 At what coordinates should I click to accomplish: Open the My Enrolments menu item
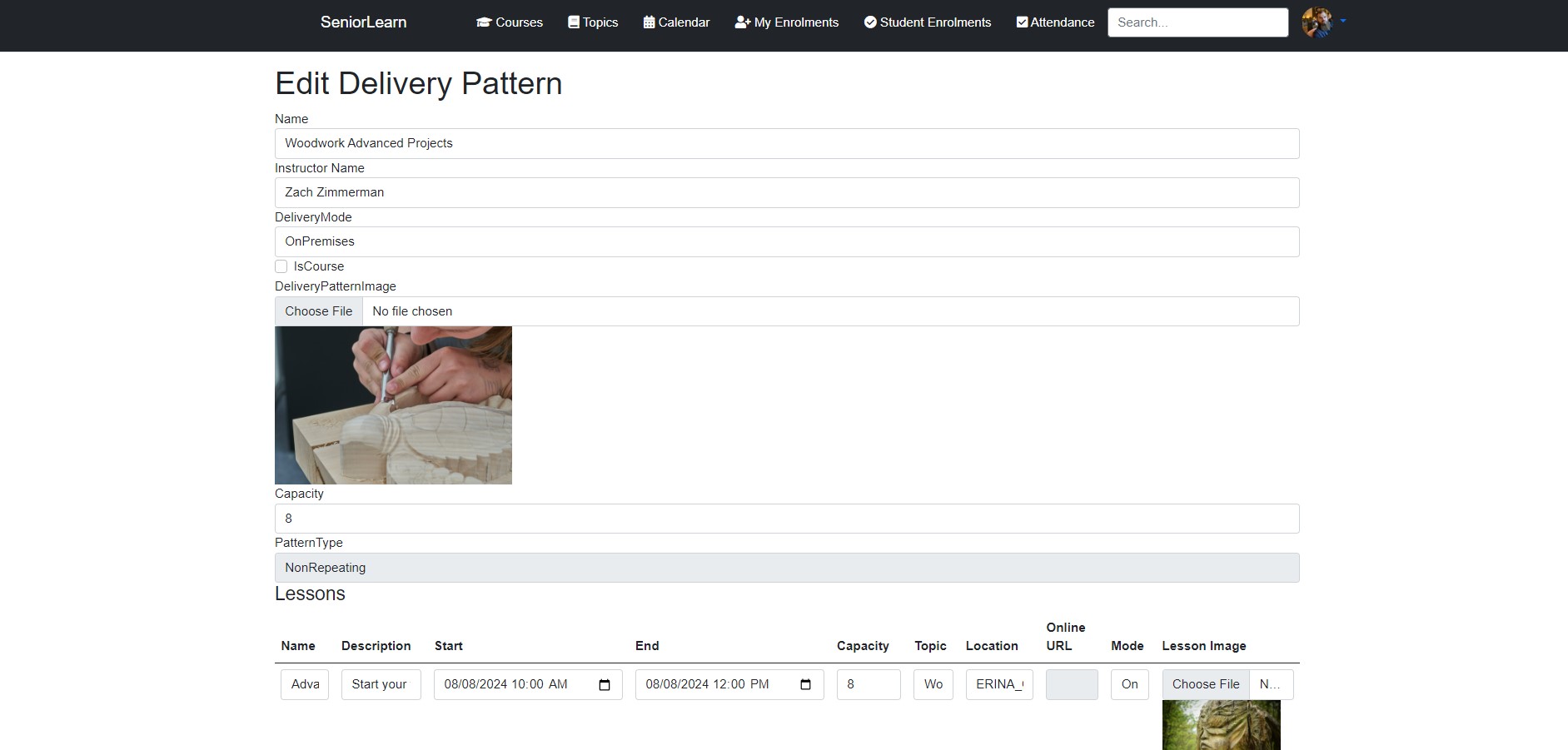[x=796, y=22]
